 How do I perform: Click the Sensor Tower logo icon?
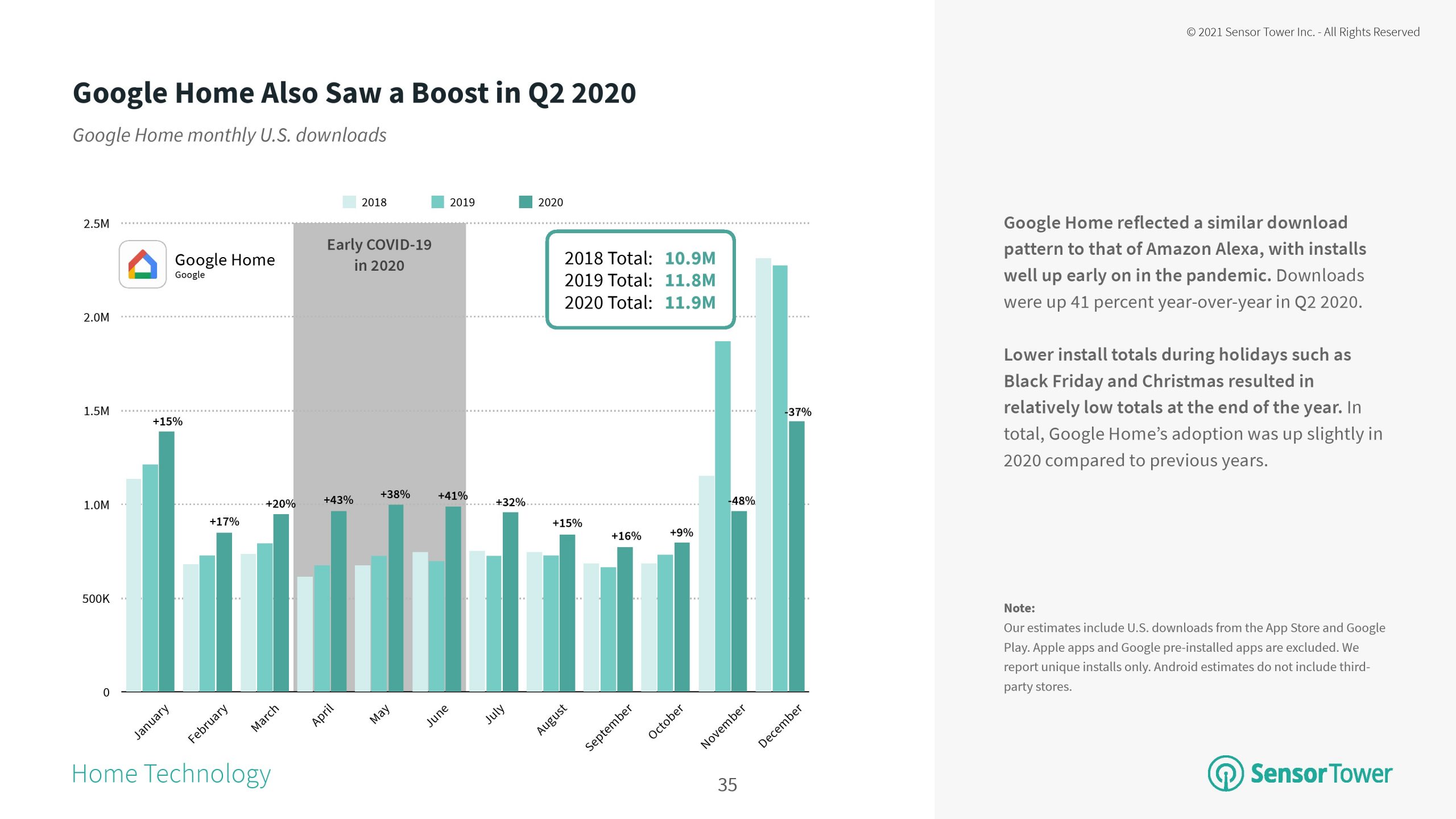(1225, 773)
